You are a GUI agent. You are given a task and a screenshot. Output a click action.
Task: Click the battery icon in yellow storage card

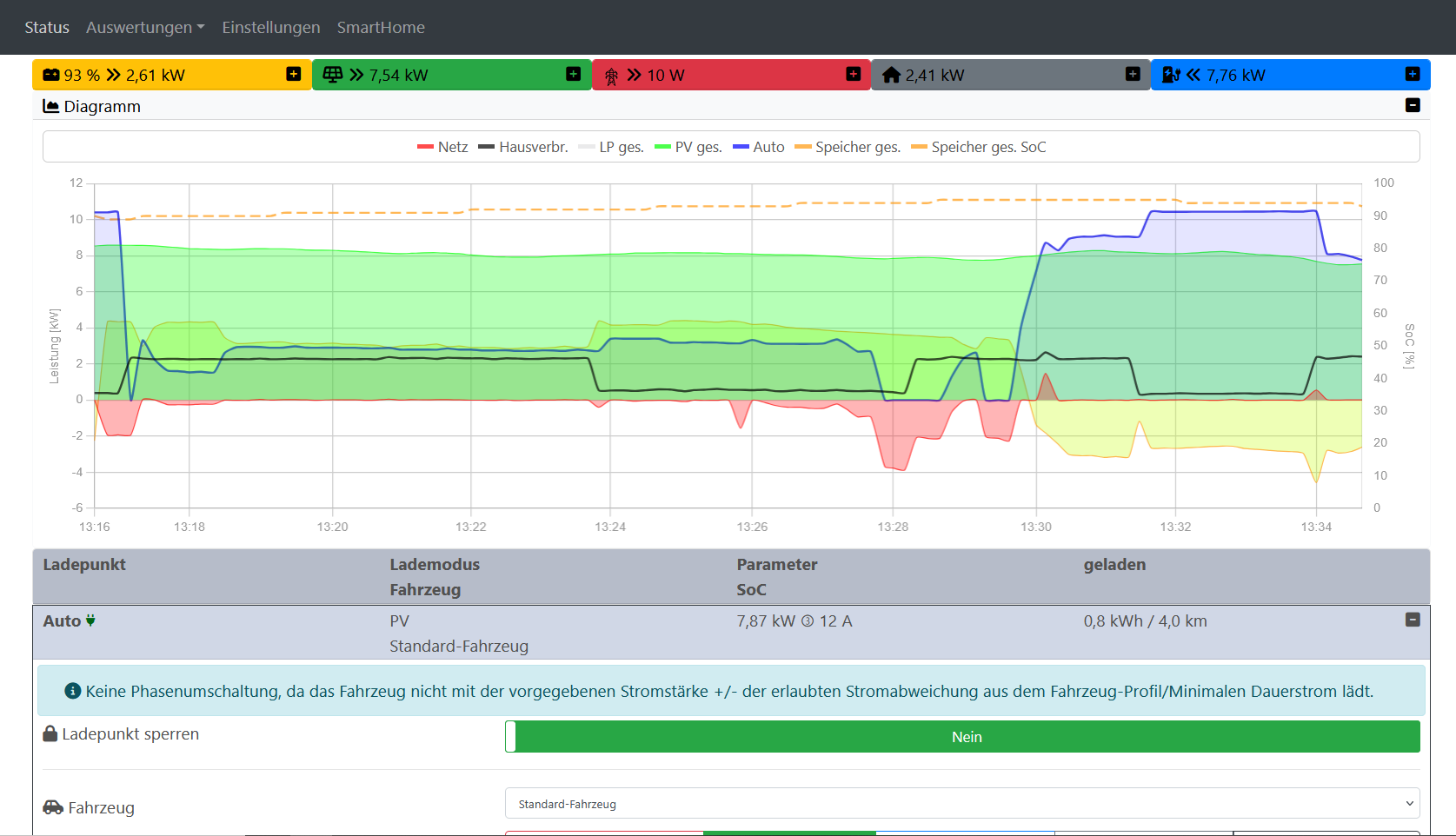[x=51, y=76]
